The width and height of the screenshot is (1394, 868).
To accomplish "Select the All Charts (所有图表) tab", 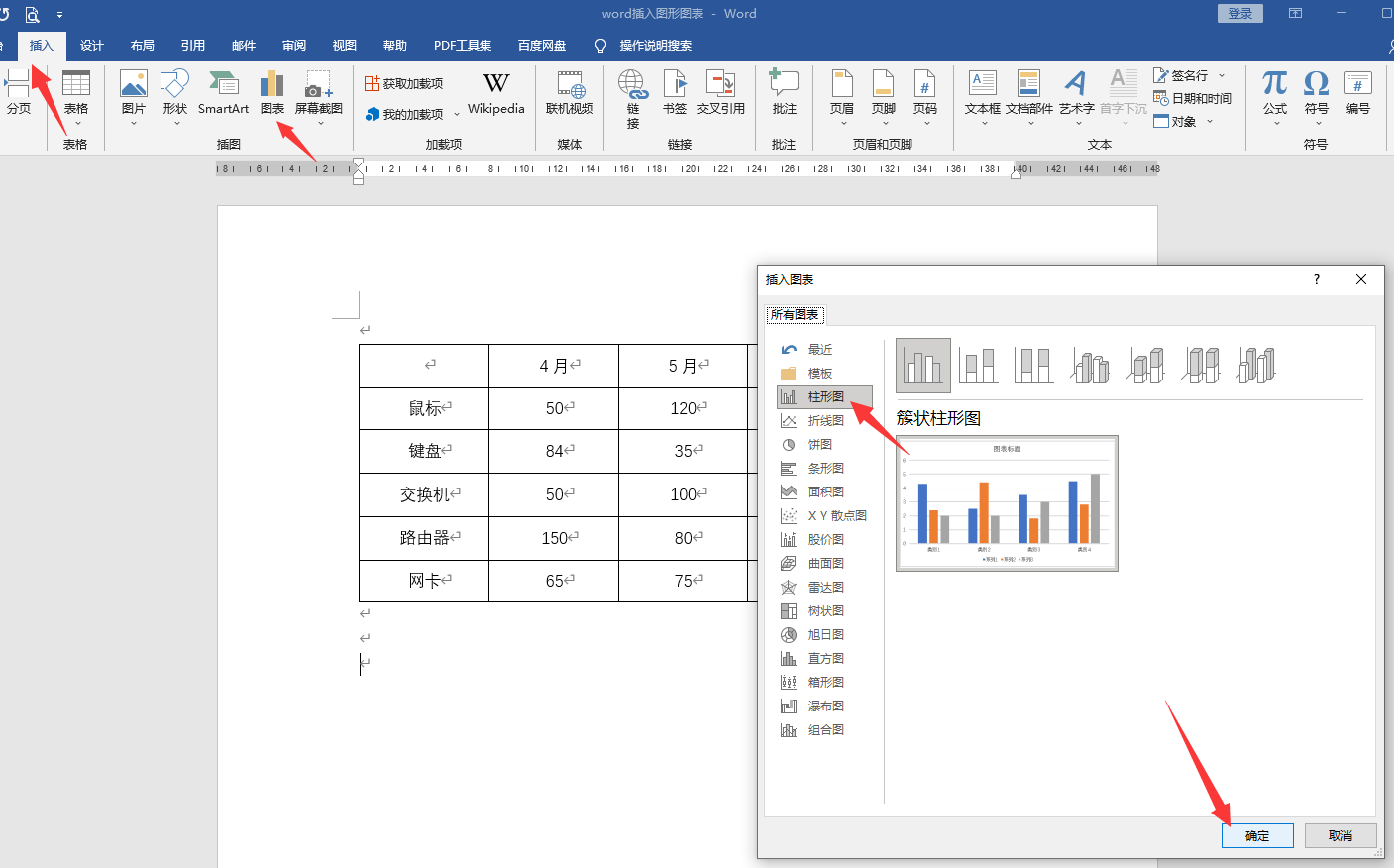I will [x=796, y=315].
